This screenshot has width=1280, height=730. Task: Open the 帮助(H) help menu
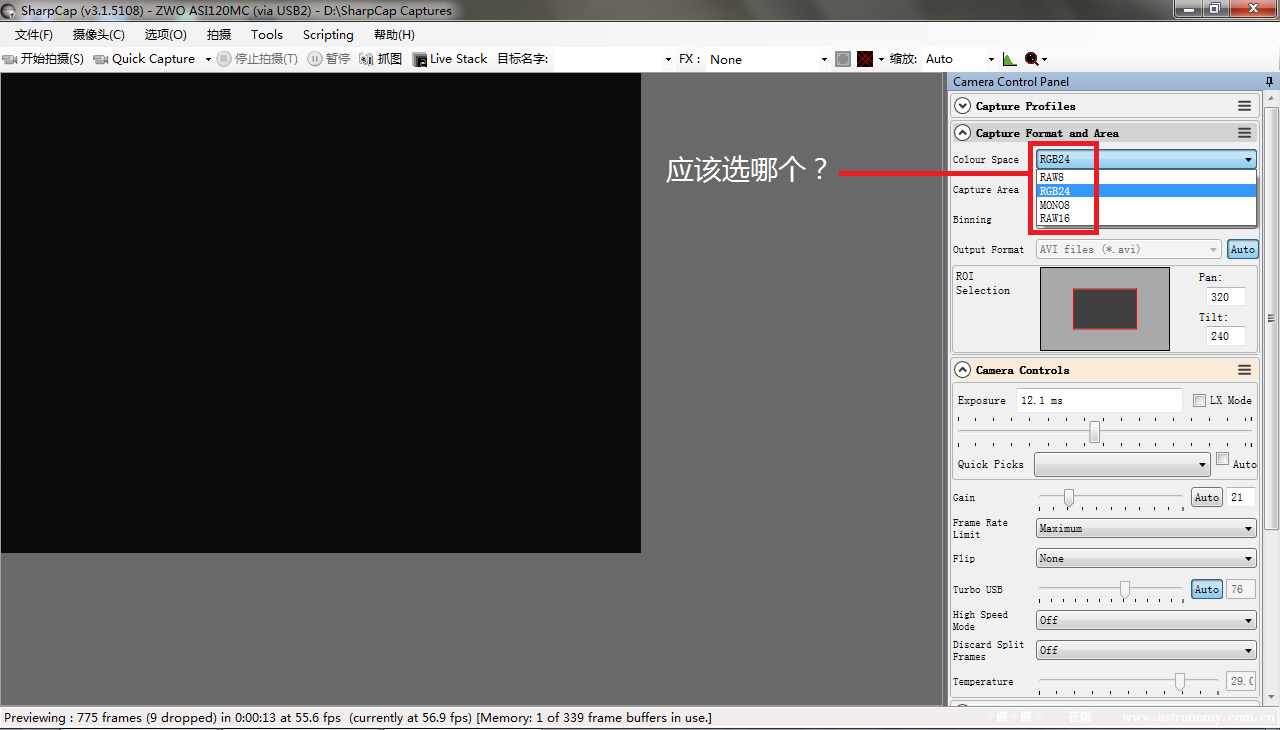[394, 34]
